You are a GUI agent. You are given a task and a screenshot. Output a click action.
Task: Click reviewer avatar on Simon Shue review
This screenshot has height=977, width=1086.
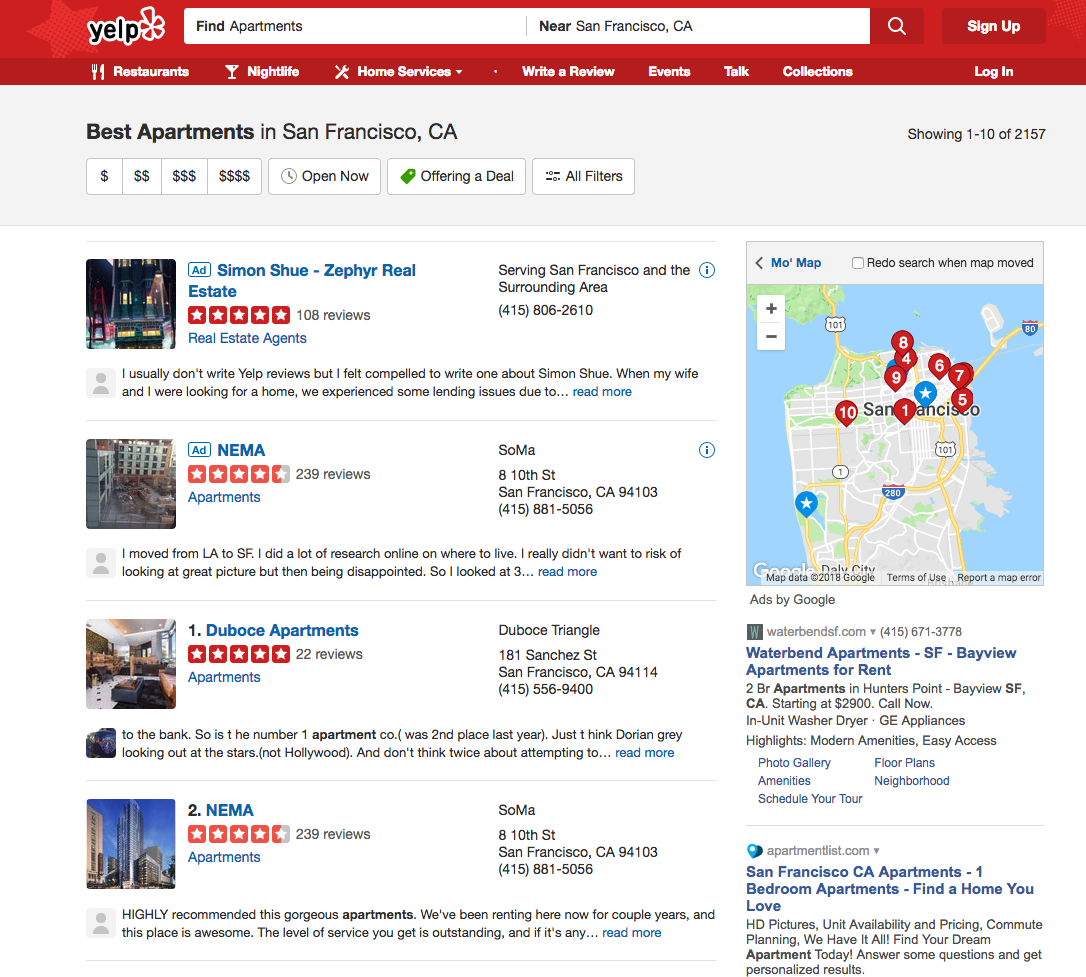point(101,383)
